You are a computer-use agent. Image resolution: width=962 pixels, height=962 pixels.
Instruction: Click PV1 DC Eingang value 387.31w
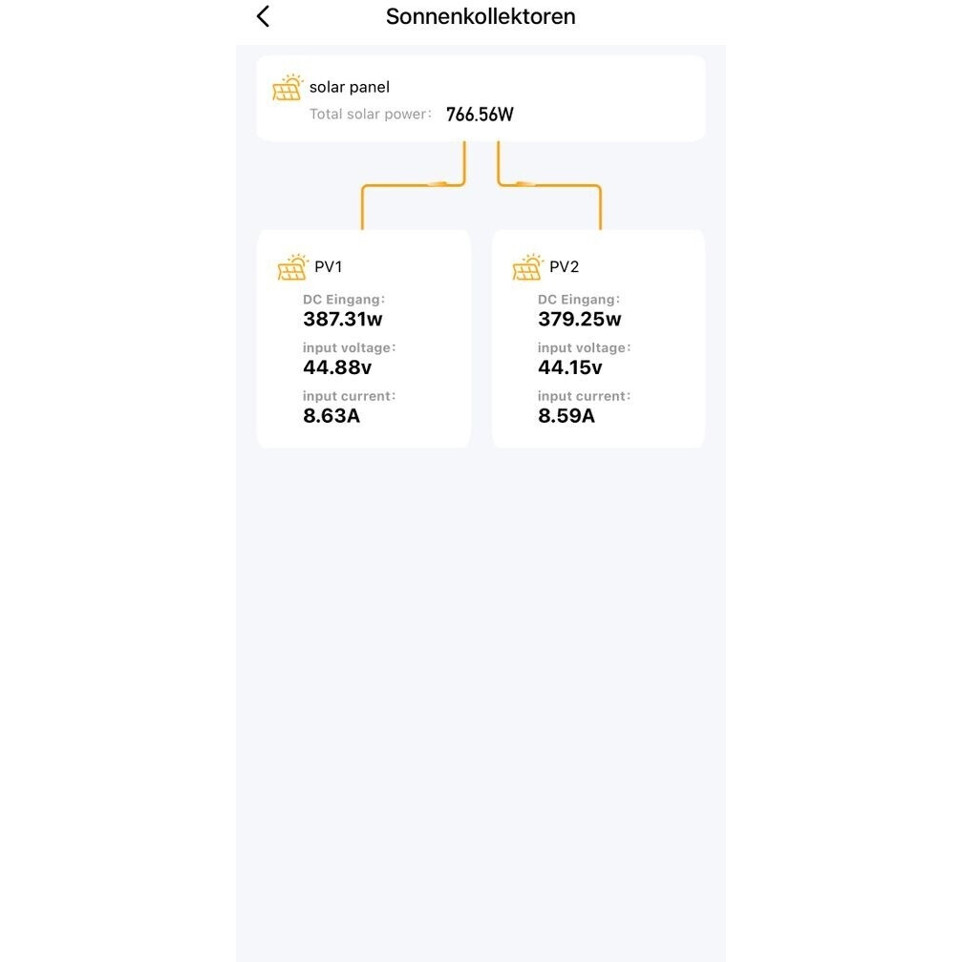pos(342,319)
